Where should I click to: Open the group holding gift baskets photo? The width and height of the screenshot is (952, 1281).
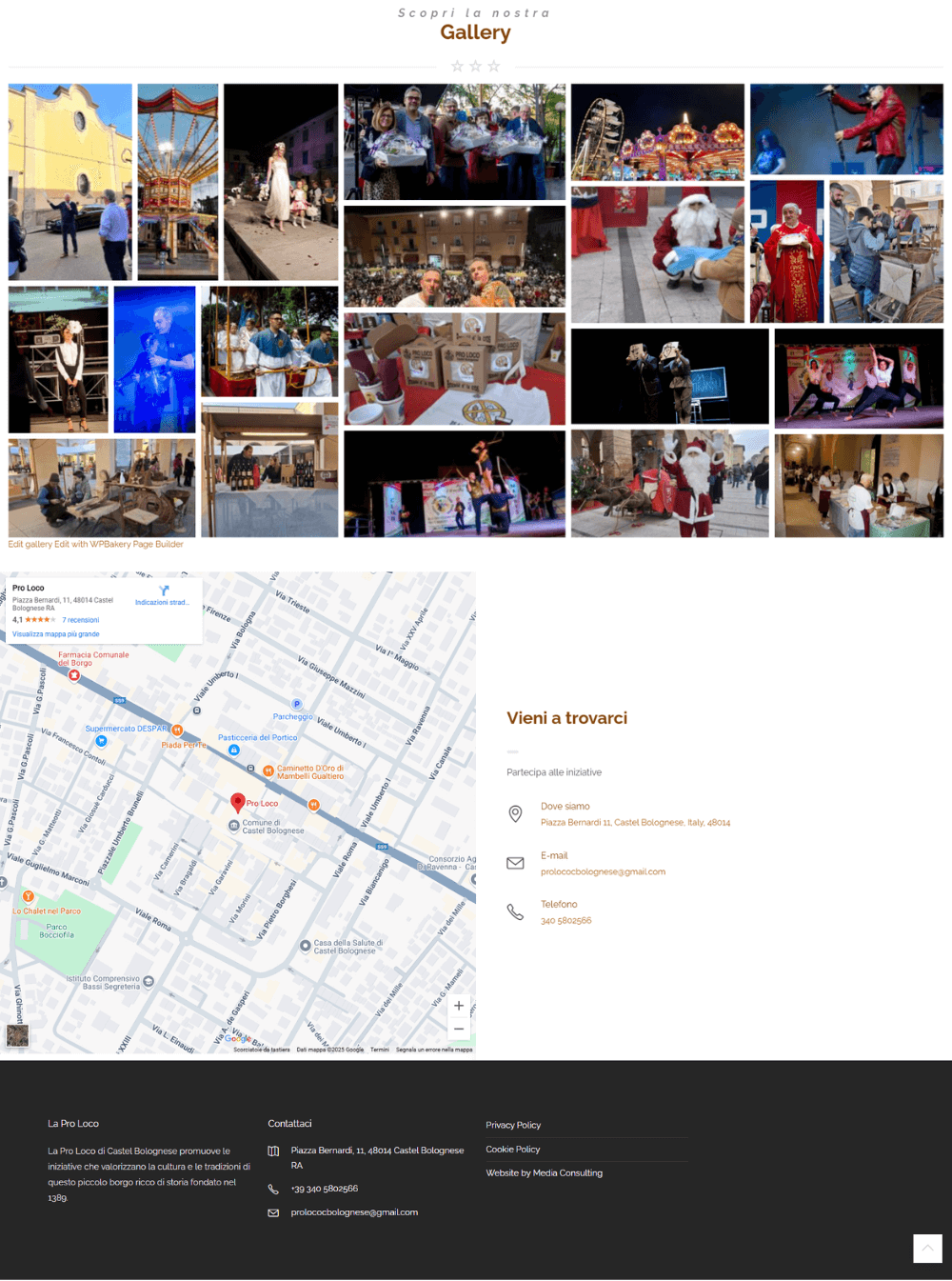454,142
